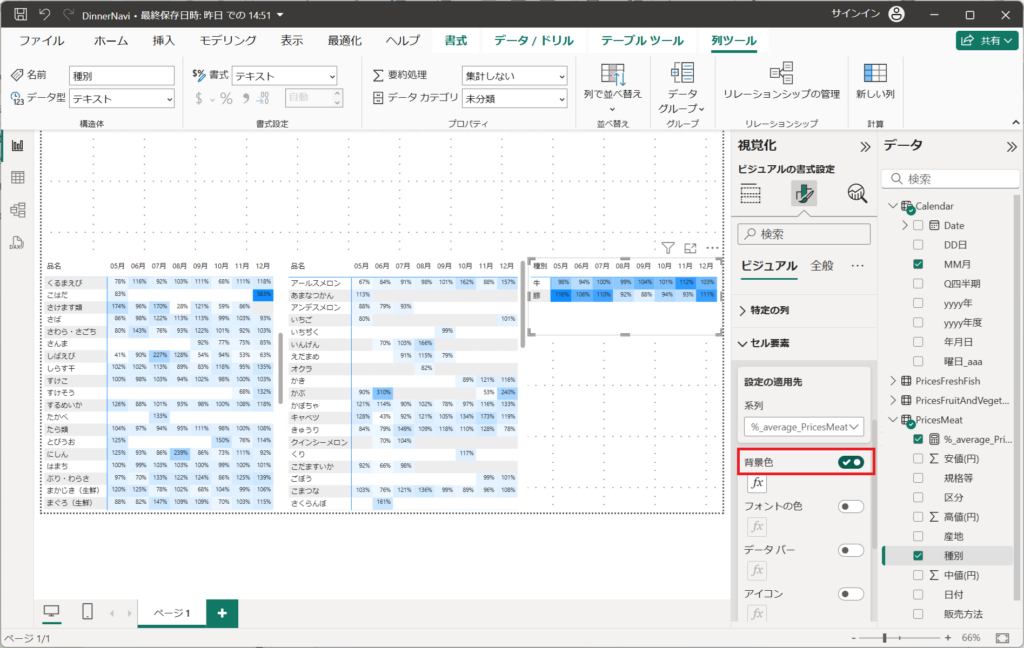Screen dimensions: 1024x648
Task: Click the zoom slider in status bar
Action: (885, 637)
